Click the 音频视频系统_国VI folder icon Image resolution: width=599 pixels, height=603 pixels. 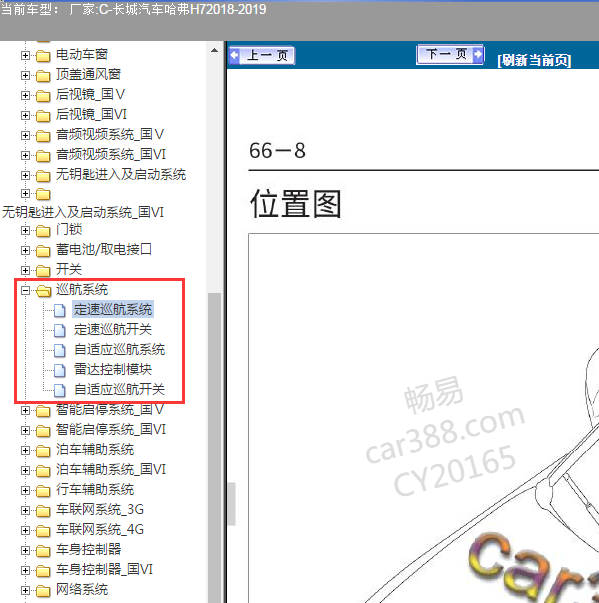tap(43, 156)
